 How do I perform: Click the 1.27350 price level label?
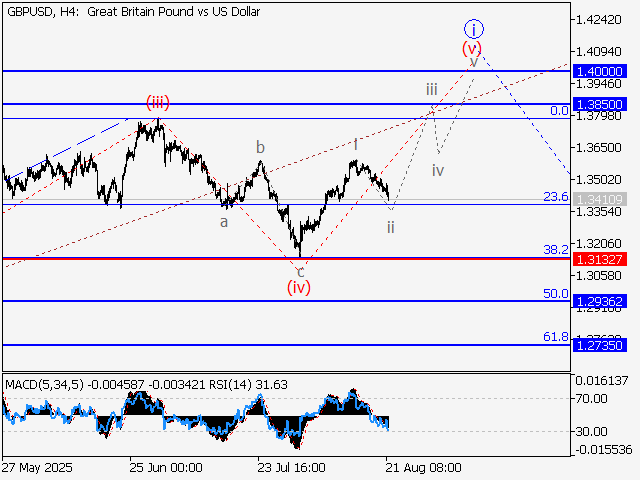click(x=600, y=344)
